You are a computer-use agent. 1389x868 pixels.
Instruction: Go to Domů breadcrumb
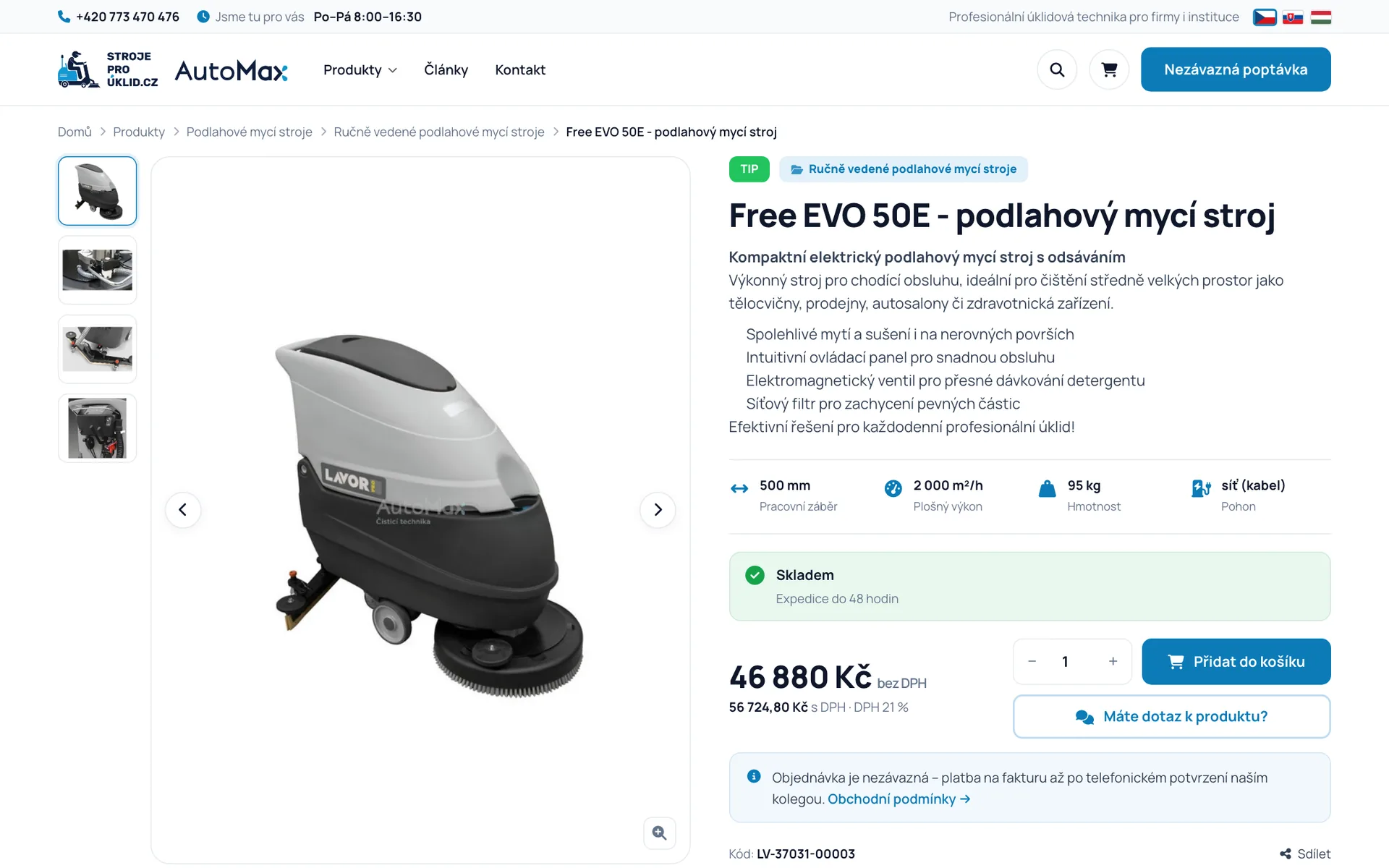pyautogui.click(x=75, y=132)
